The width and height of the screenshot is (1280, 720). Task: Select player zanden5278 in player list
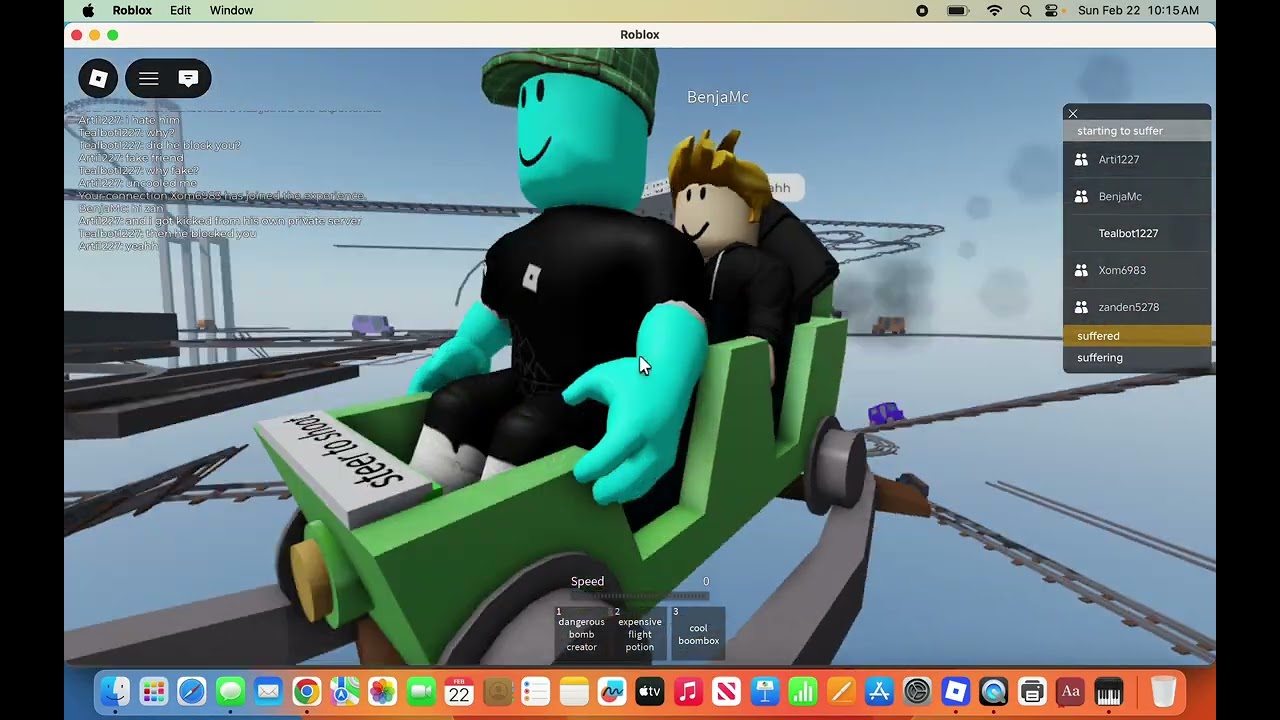tap(1137, 308)
